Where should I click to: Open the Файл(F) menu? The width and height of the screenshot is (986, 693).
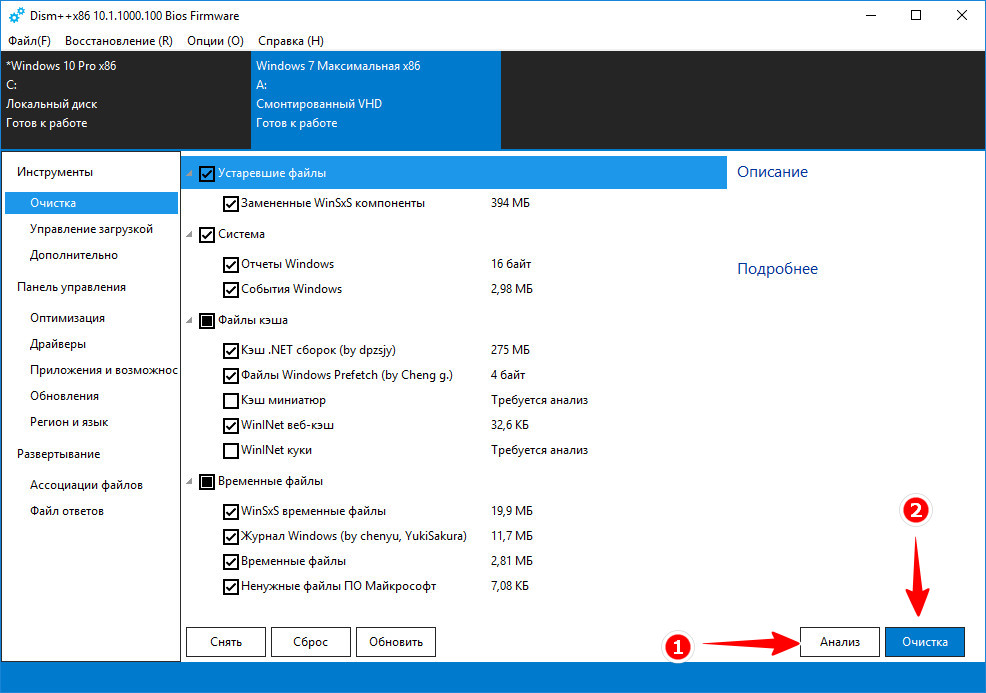(x=30, y=41)
